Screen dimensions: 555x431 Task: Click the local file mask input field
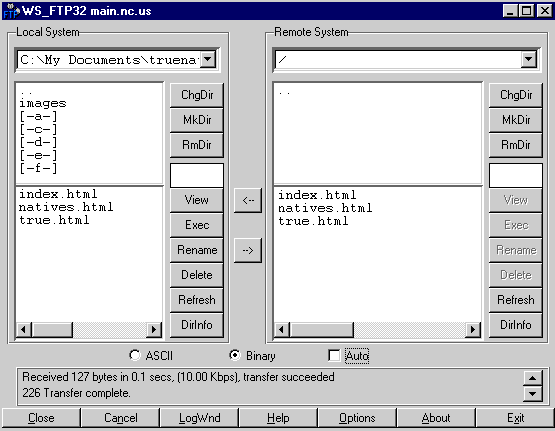point(197,176)
